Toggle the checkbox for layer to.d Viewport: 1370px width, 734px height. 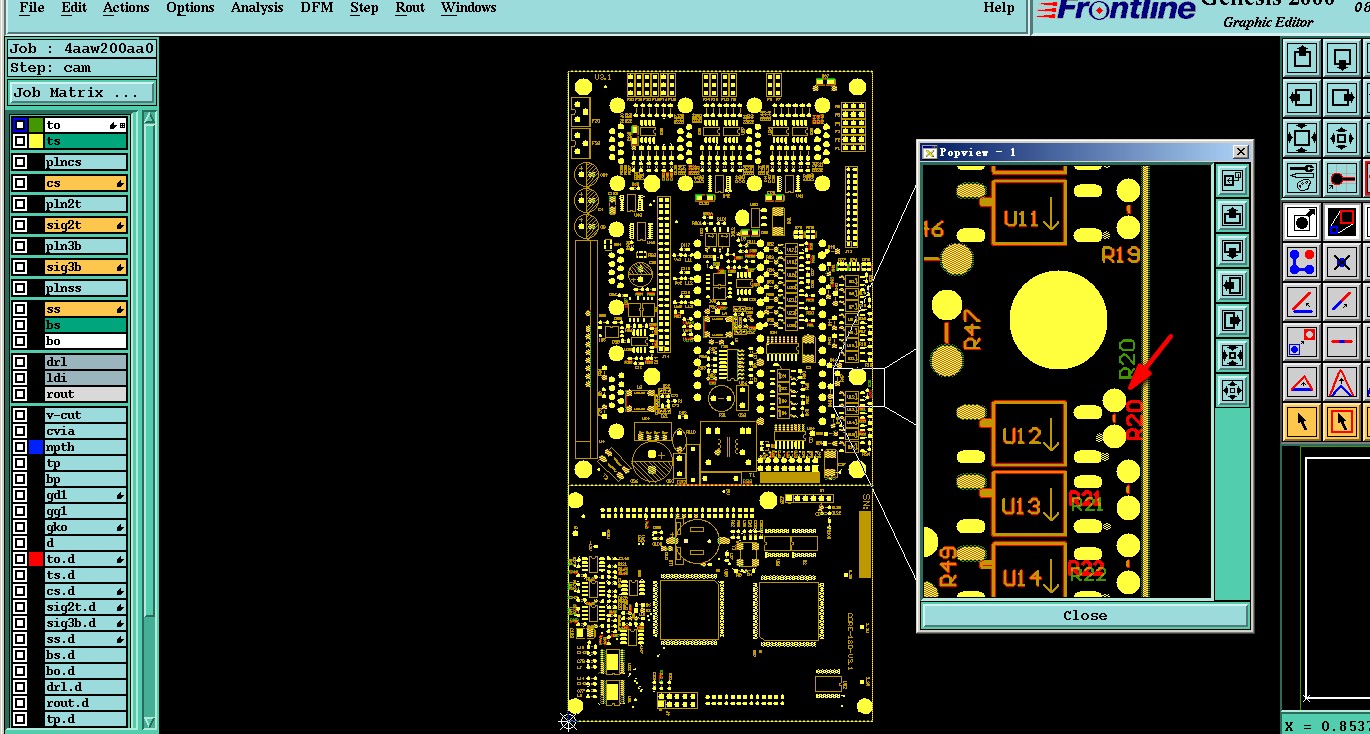tap(20, 559)
